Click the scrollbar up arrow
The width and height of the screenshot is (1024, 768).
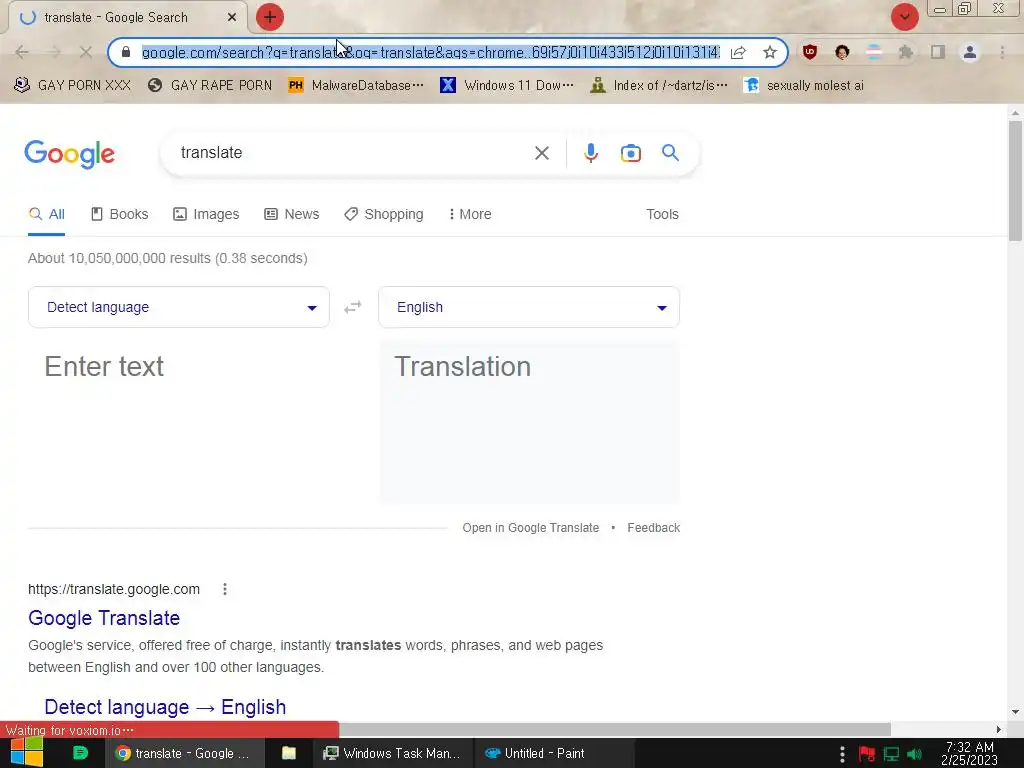pyautogui.click(x=1015, y=113)
